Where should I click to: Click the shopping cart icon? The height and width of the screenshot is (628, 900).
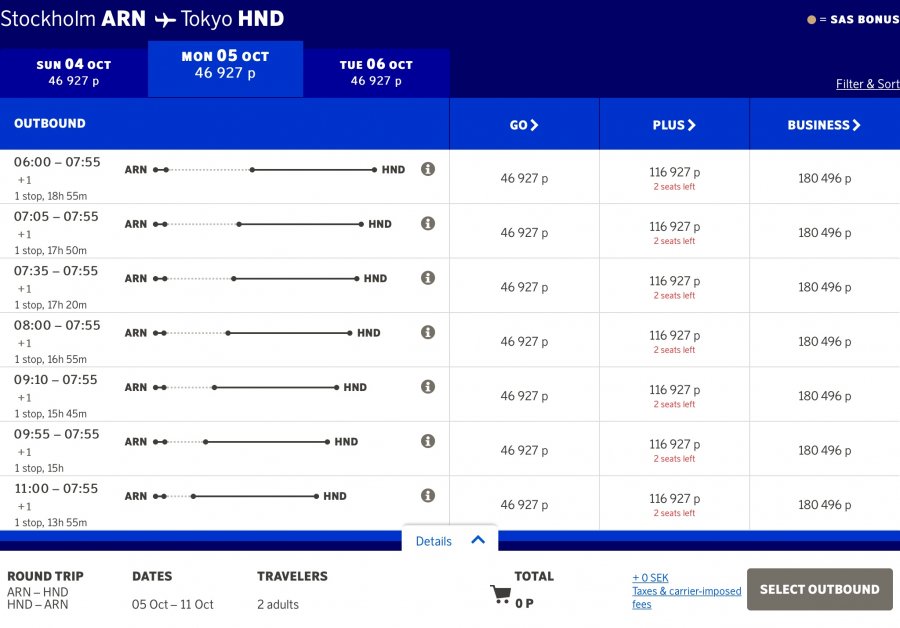pyautogui.click(x=500, y=595)
